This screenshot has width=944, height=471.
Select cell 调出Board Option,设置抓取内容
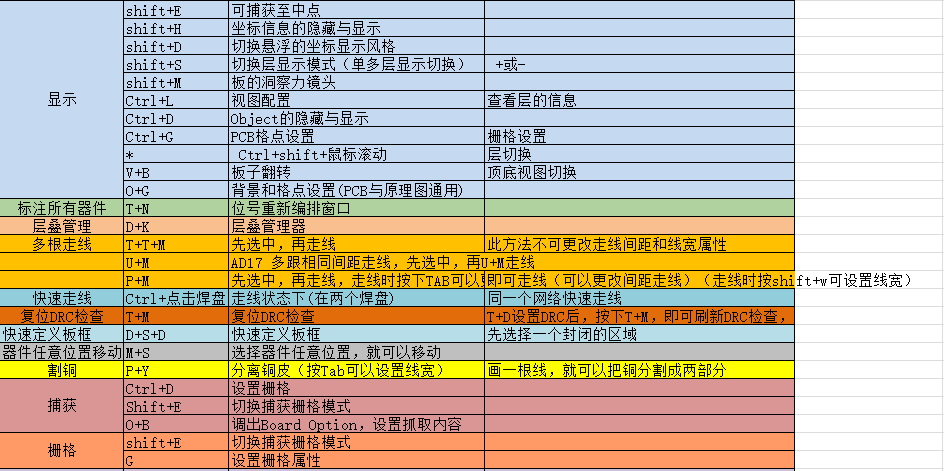(x=356, y=425)
